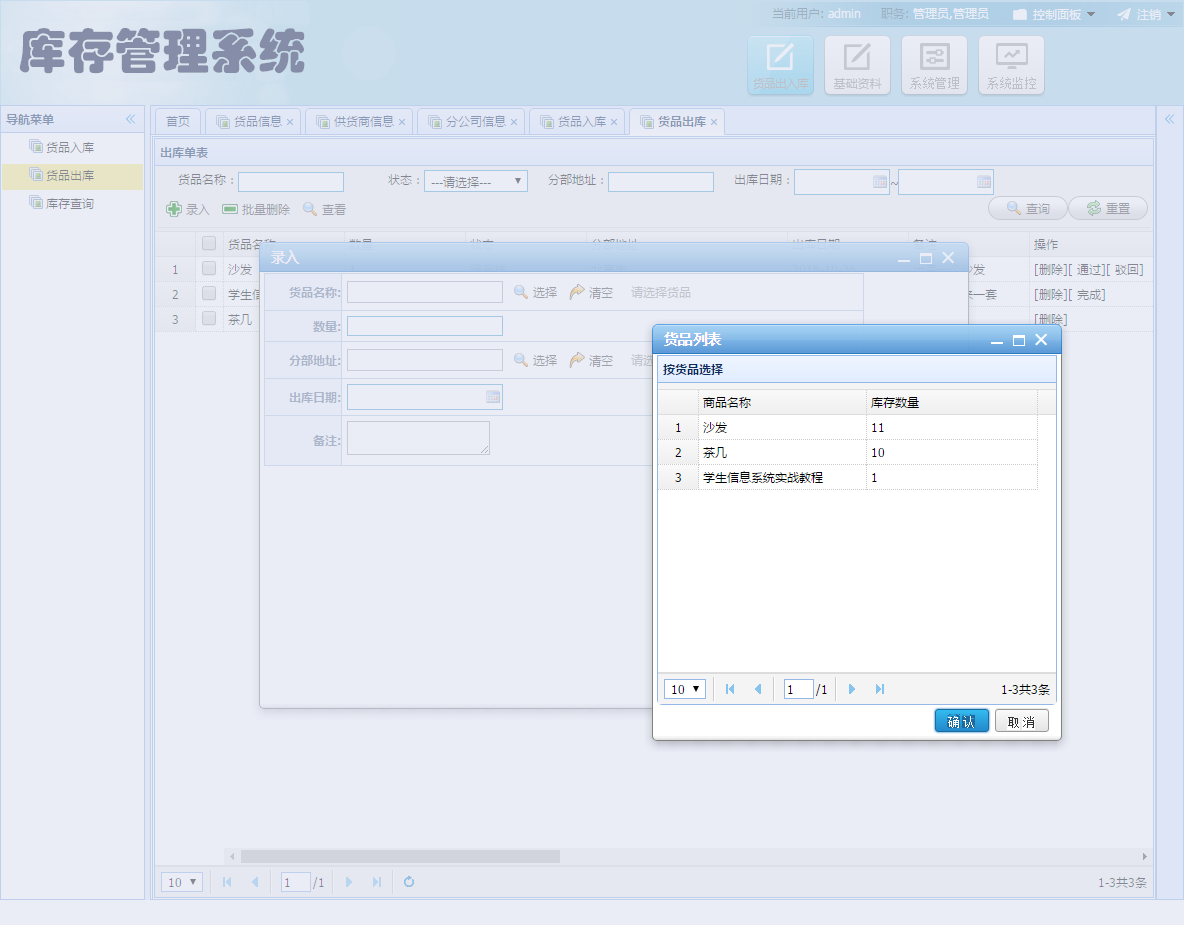Viewport: 1184px width, 925px height.
Task: Switch to the 首页 tab
Action: (178, 122)
